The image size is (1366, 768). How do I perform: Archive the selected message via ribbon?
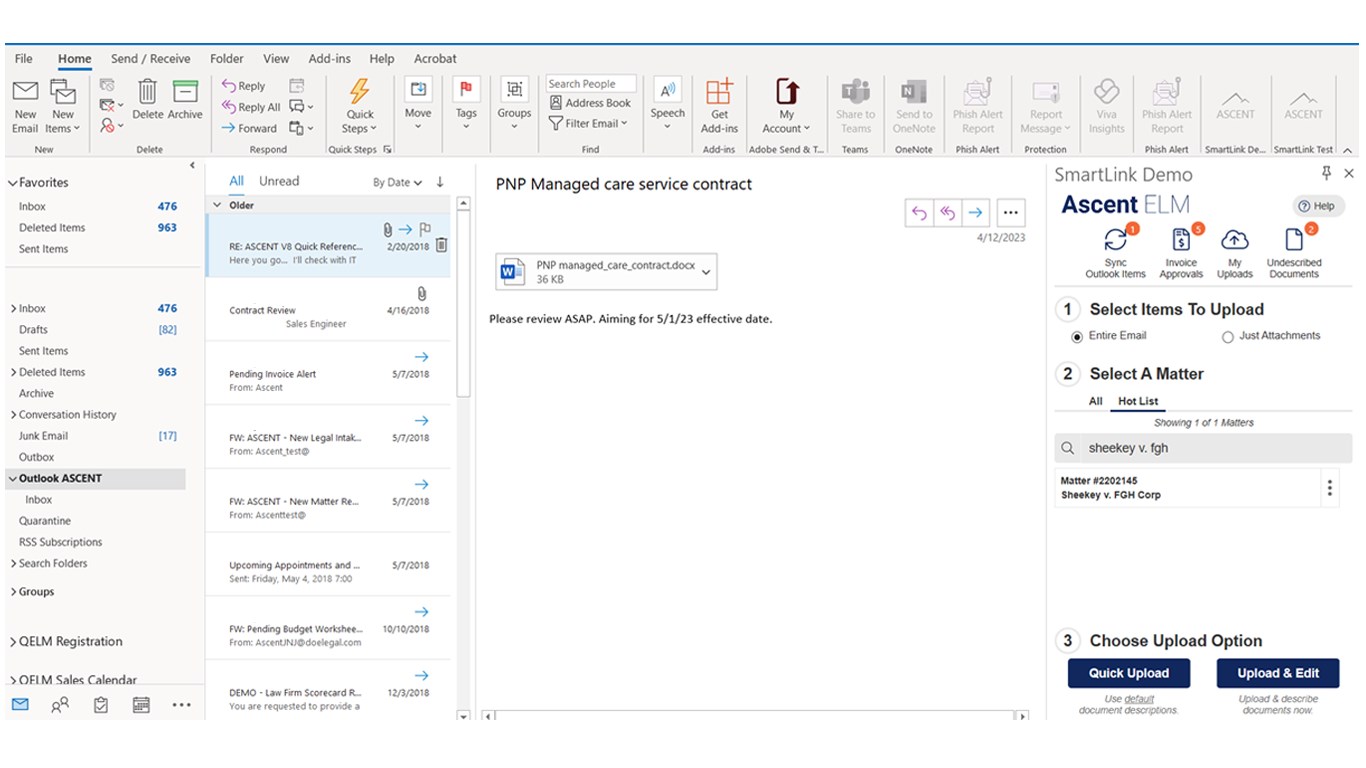click(185, 92)
